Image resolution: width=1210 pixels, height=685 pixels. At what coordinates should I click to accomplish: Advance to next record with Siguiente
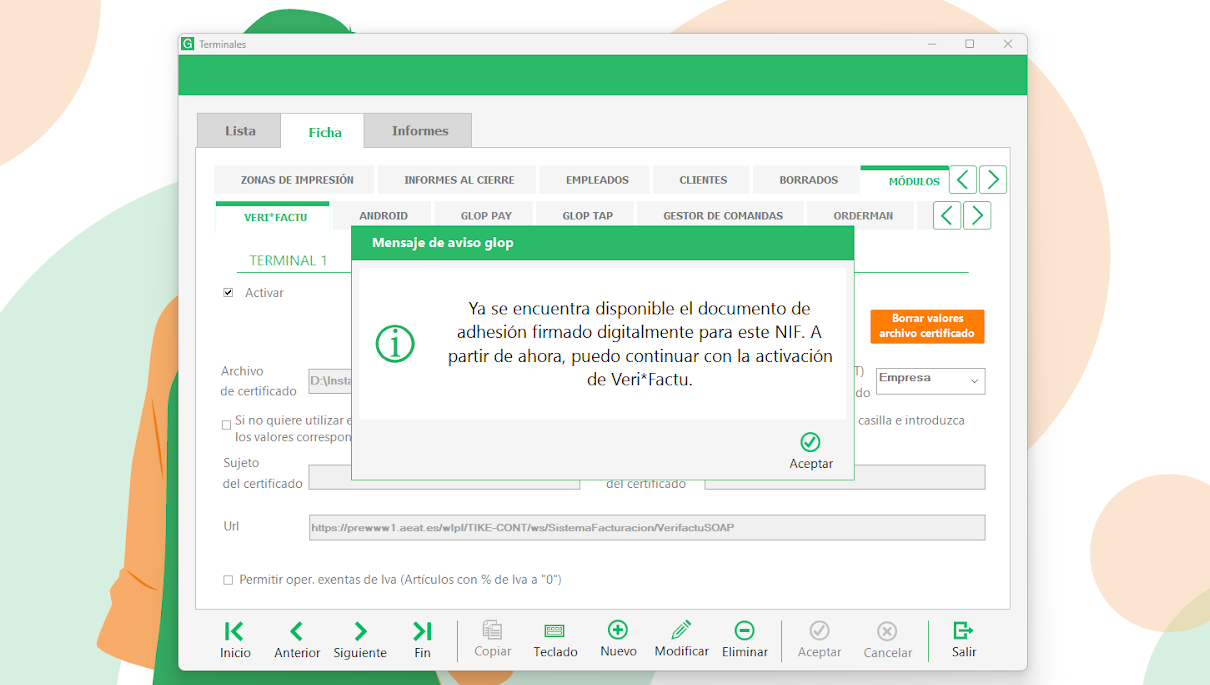tap(360, 631)
